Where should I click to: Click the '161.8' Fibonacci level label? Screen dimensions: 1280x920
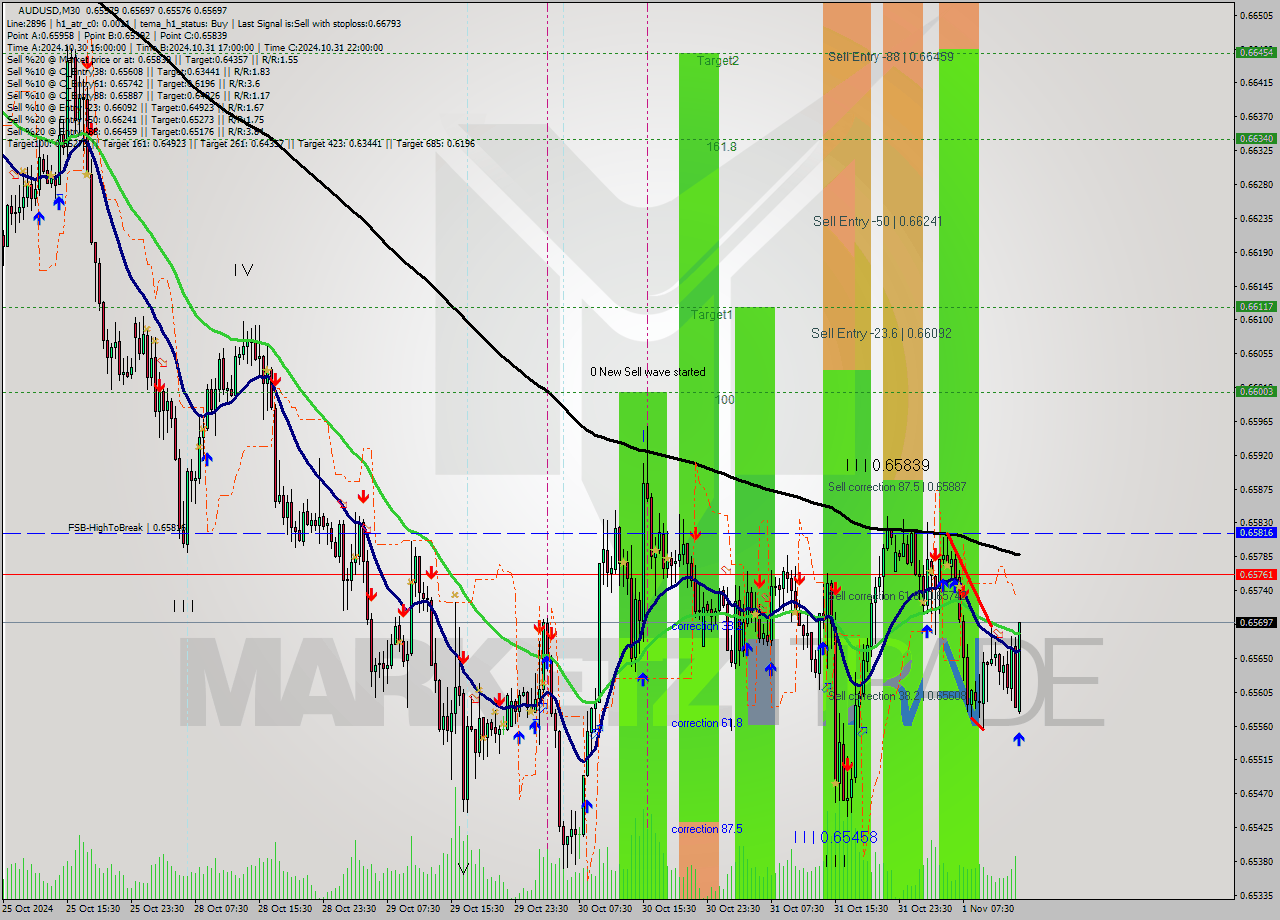tap(721, 146)
